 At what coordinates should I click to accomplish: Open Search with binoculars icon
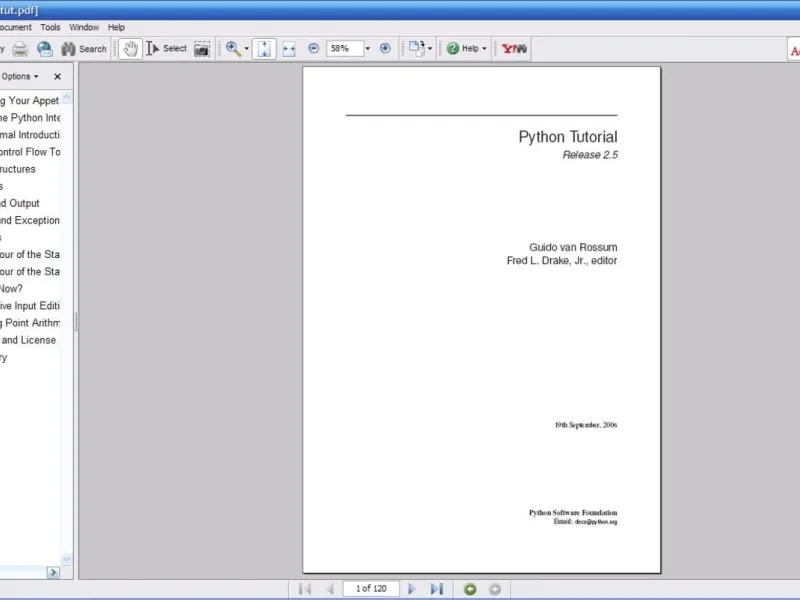point(84,49)
